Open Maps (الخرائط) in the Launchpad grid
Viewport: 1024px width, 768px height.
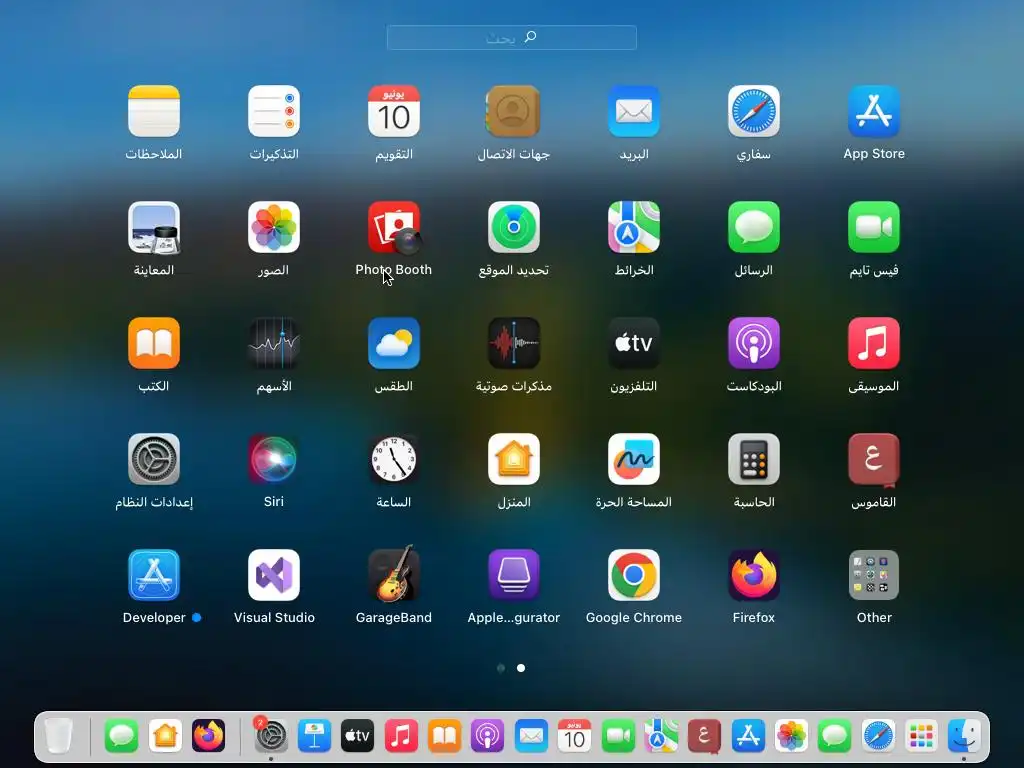click(633, 227)
